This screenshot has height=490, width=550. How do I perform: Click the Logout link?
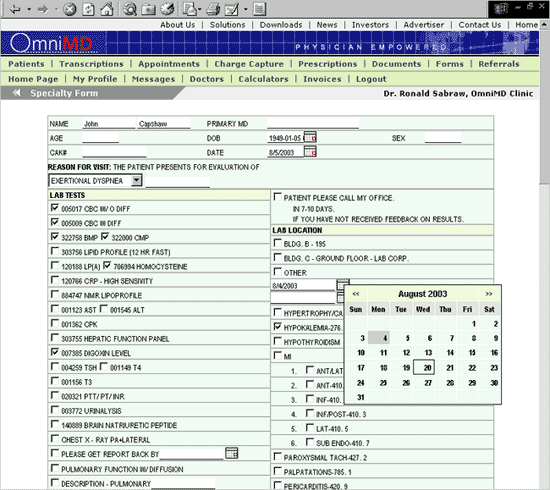371,79
